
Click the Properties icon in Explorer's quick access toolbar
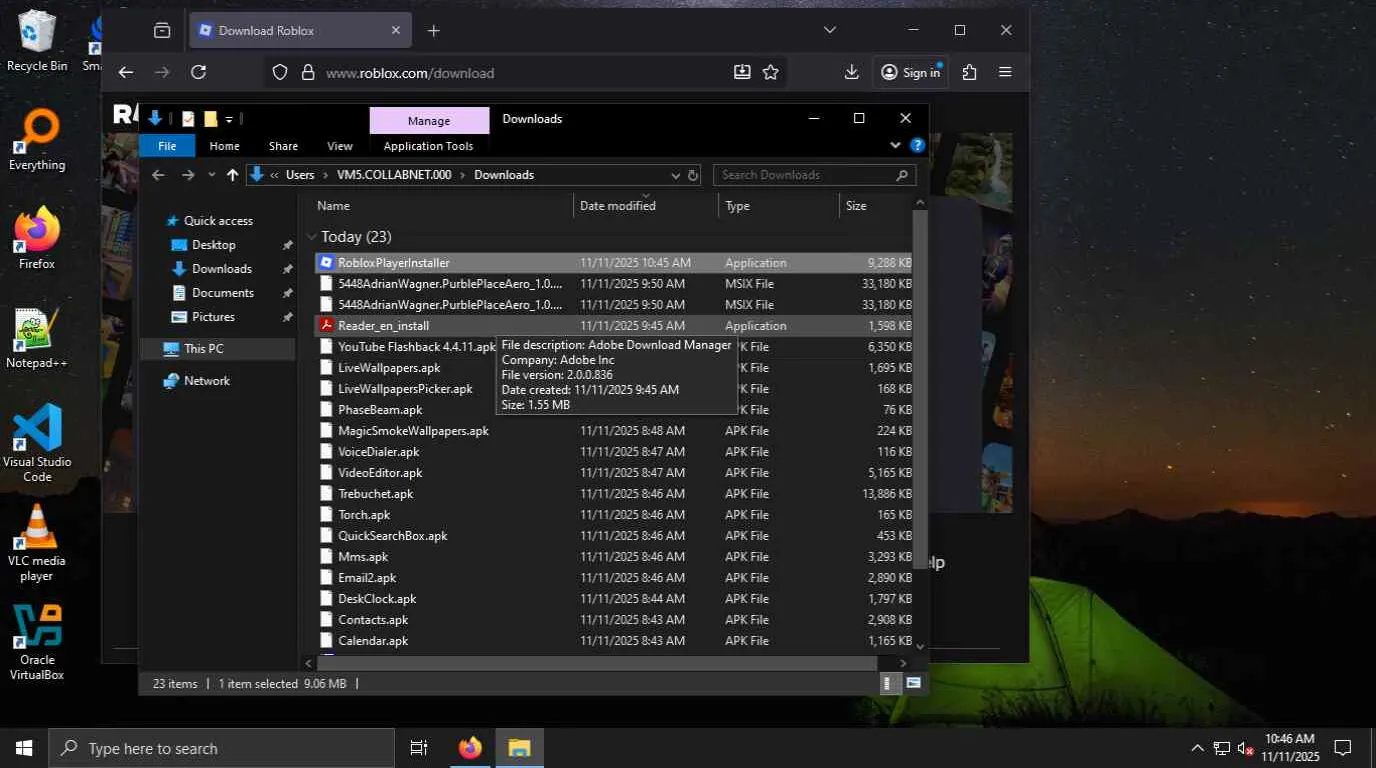pyautogui.click(x=188, y=119)
